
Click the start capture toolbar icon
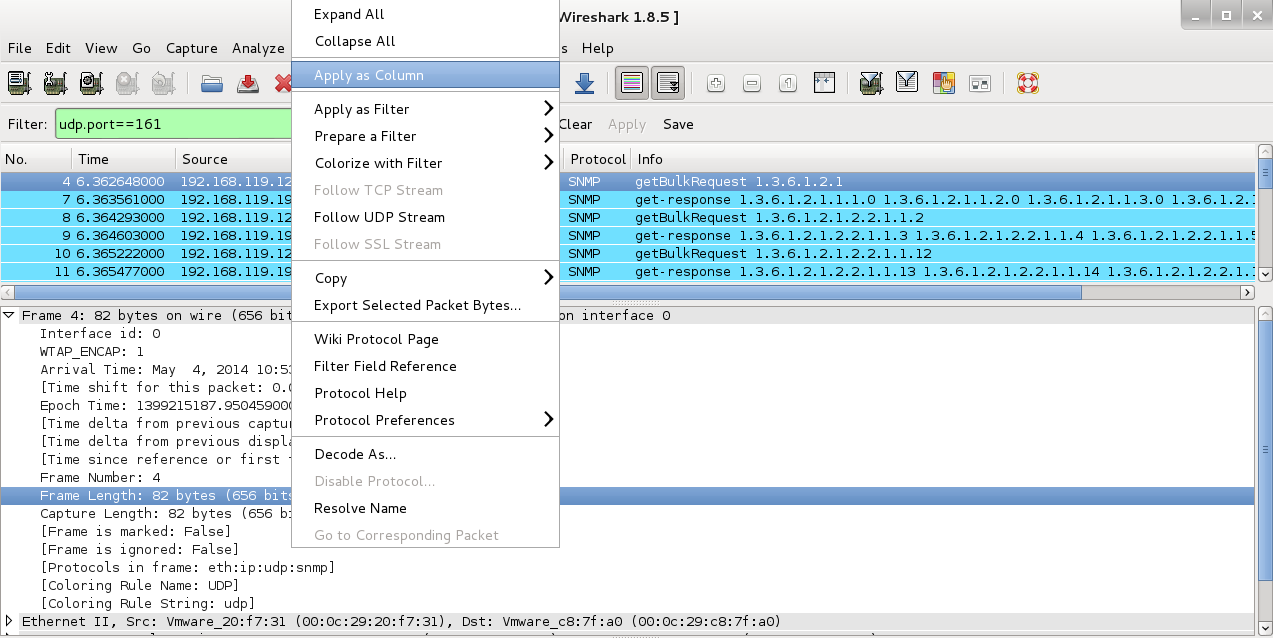pos(92,83)
